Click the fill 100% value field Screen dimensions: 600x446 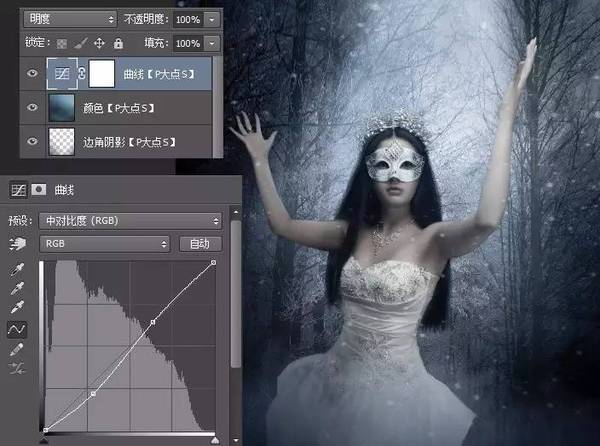click(x=188, y=43)
